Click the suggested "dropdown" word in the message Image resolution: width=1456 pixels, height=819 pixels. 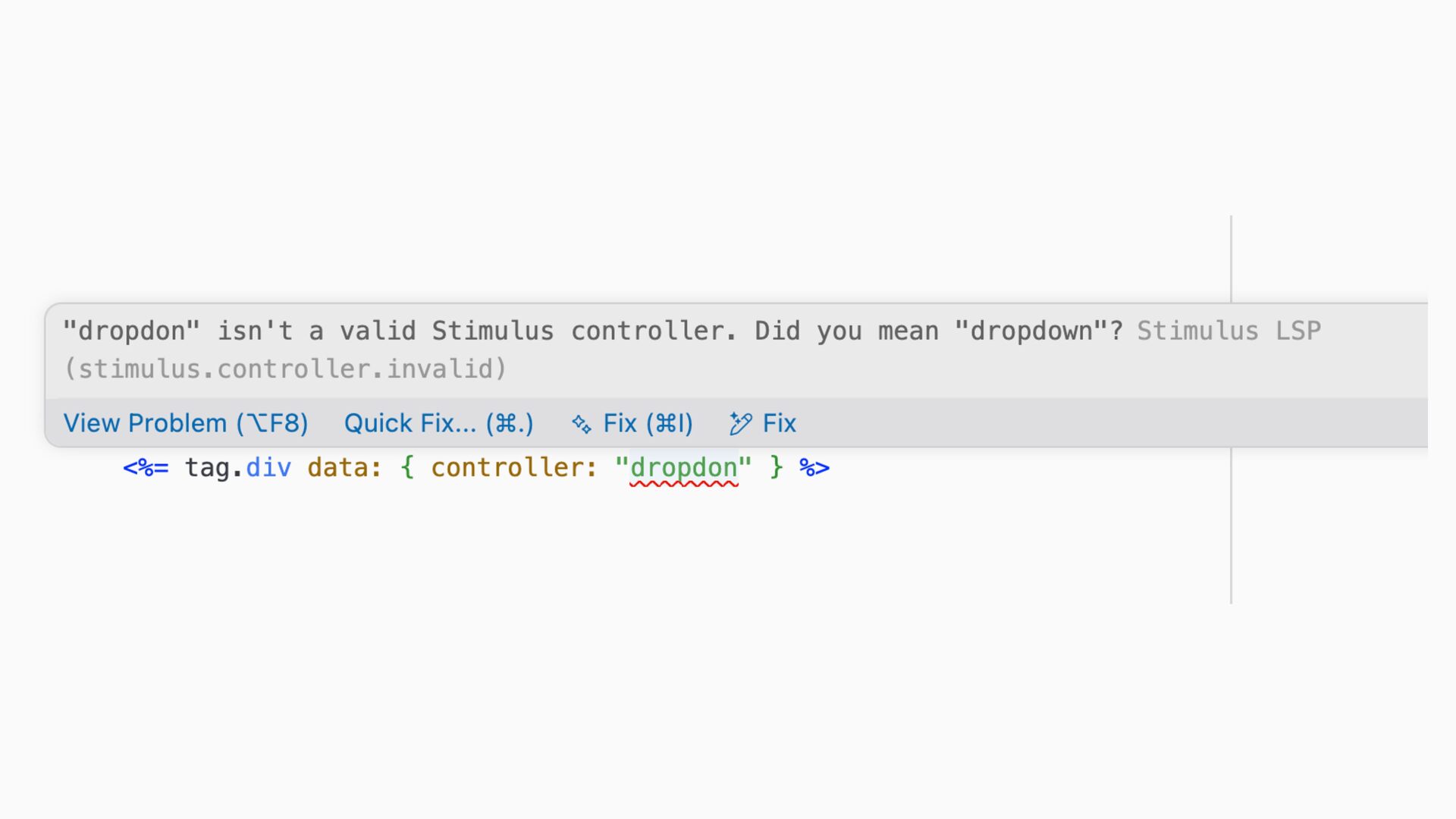pos(1031,331)
